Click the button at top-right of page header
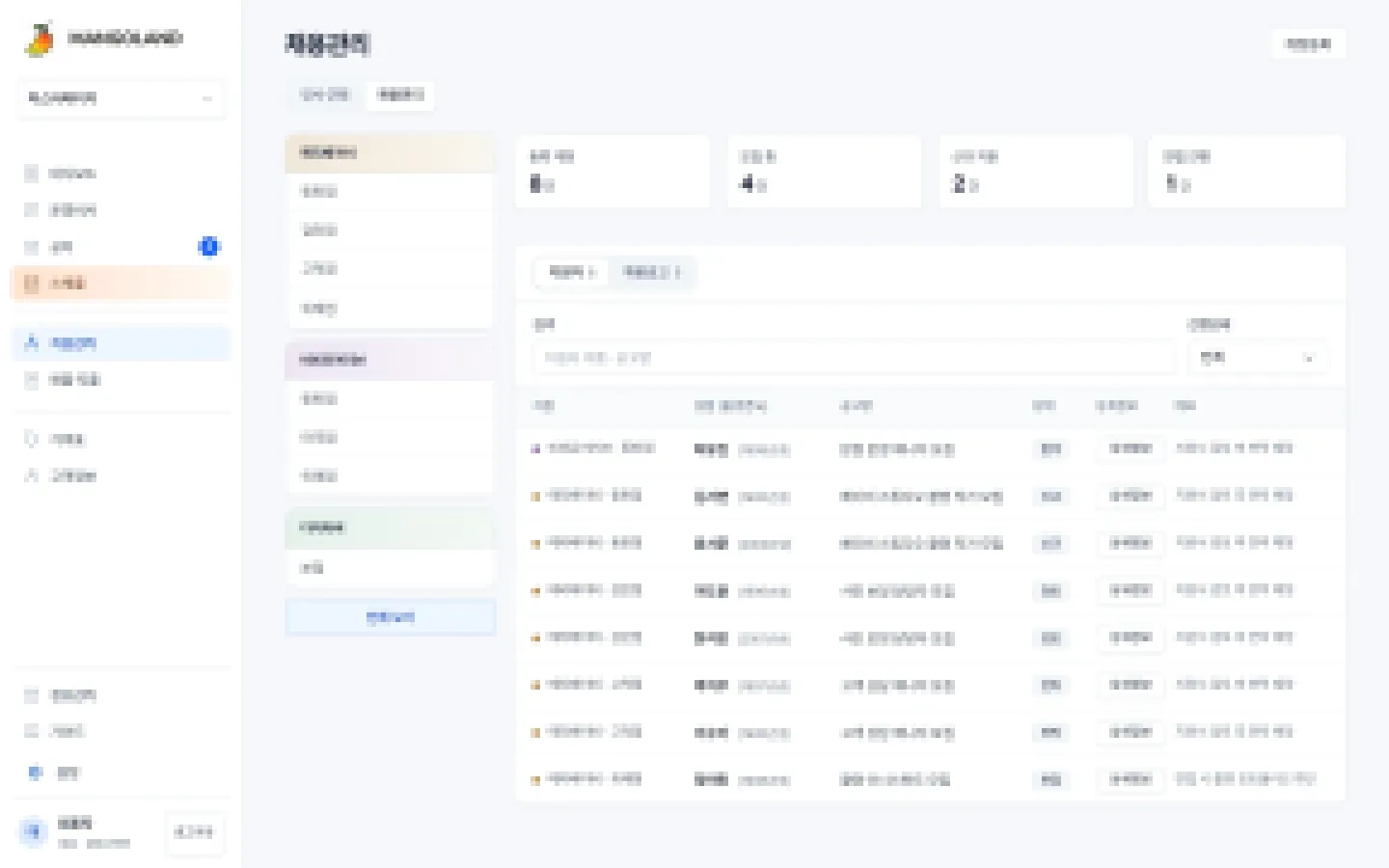The height and width of the screenshot is (868, 1389). pyautogui.click(x=1308, y=44)
